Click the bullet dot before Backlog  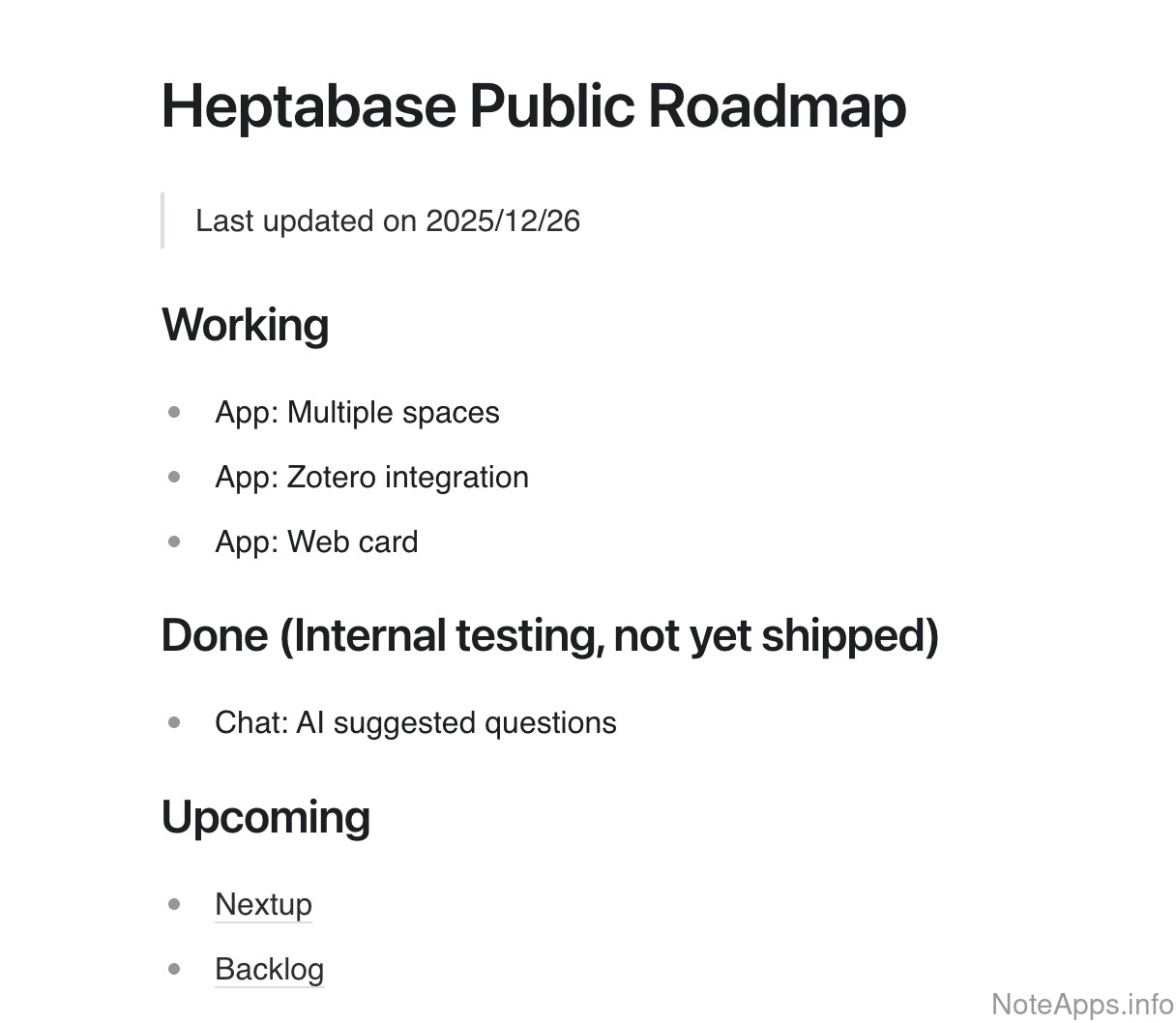[x=174, y=969]
